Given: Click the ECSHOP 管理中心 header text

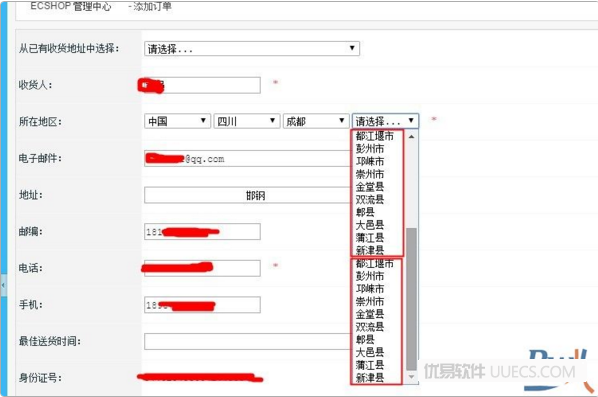Looking at the screenshot, I should click(x=71, y=6).
